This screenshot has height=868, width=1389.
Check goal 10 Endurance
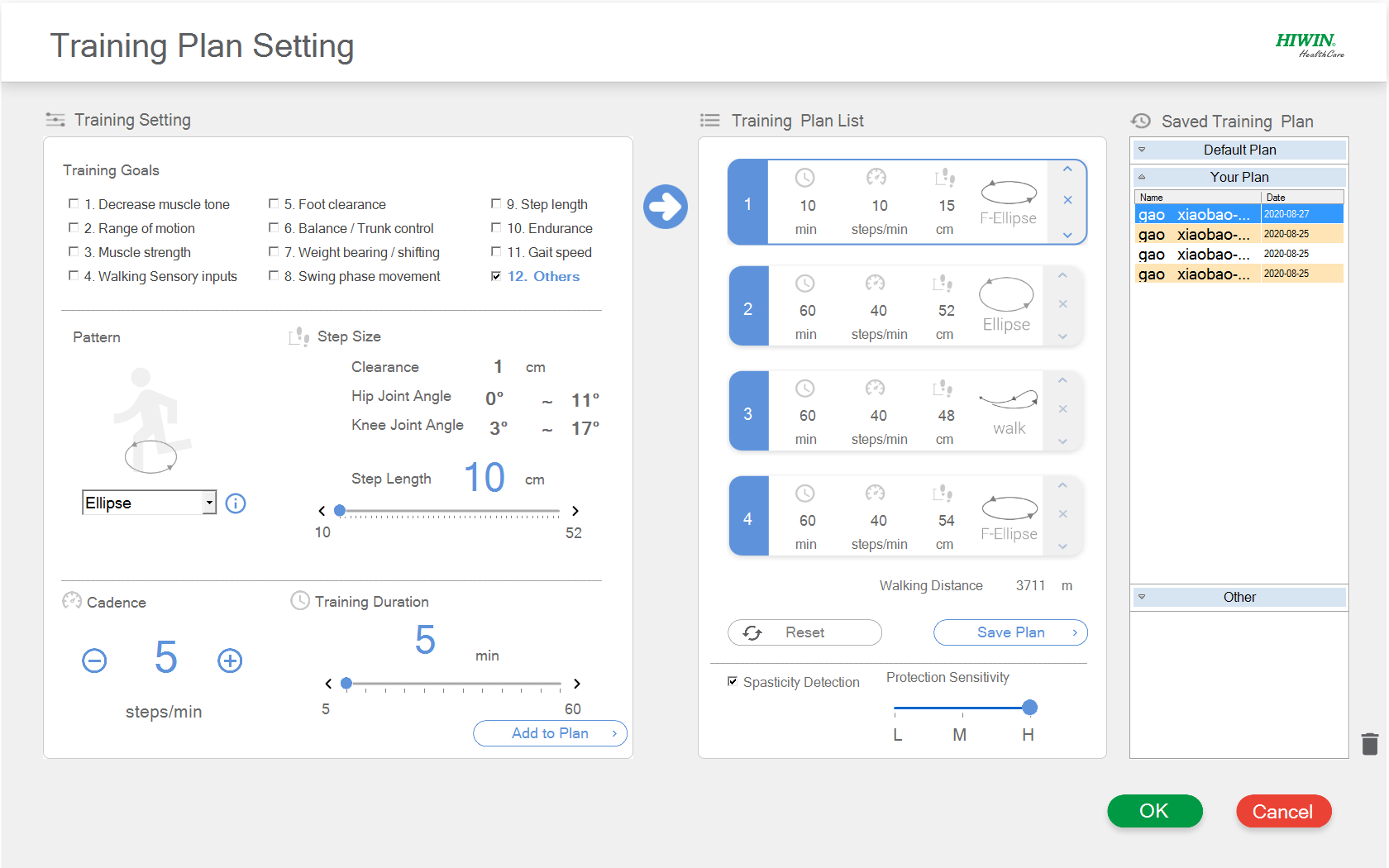tap(496, 227)
